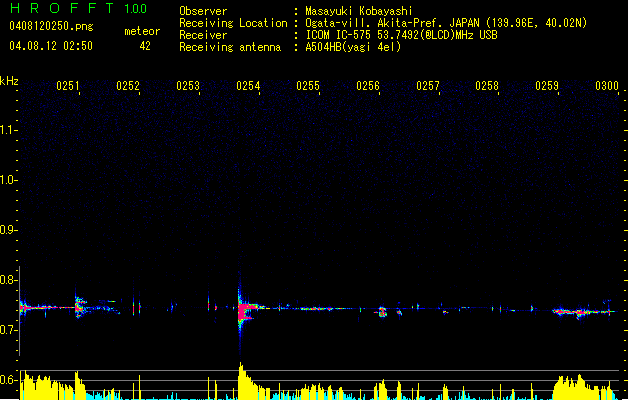The image size is (629, 400).
Task: Click the 0.8 kHz axis label
Action: point(7,280)
